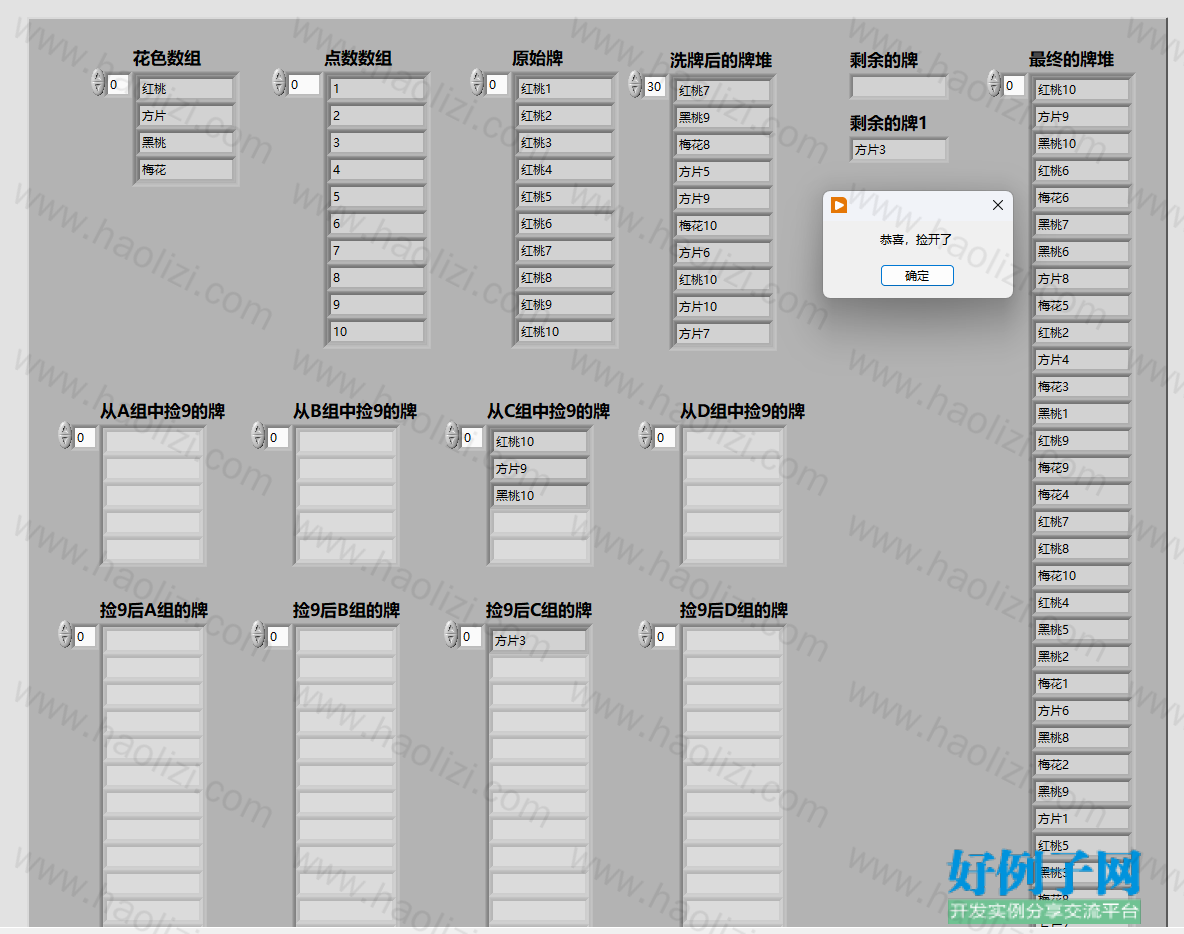The height and width of the screenshot is (934, 1184).
Task: Click 黑桃7 in 最终的牌堆
Action: pyautogui.click(x=1081, y=225)
